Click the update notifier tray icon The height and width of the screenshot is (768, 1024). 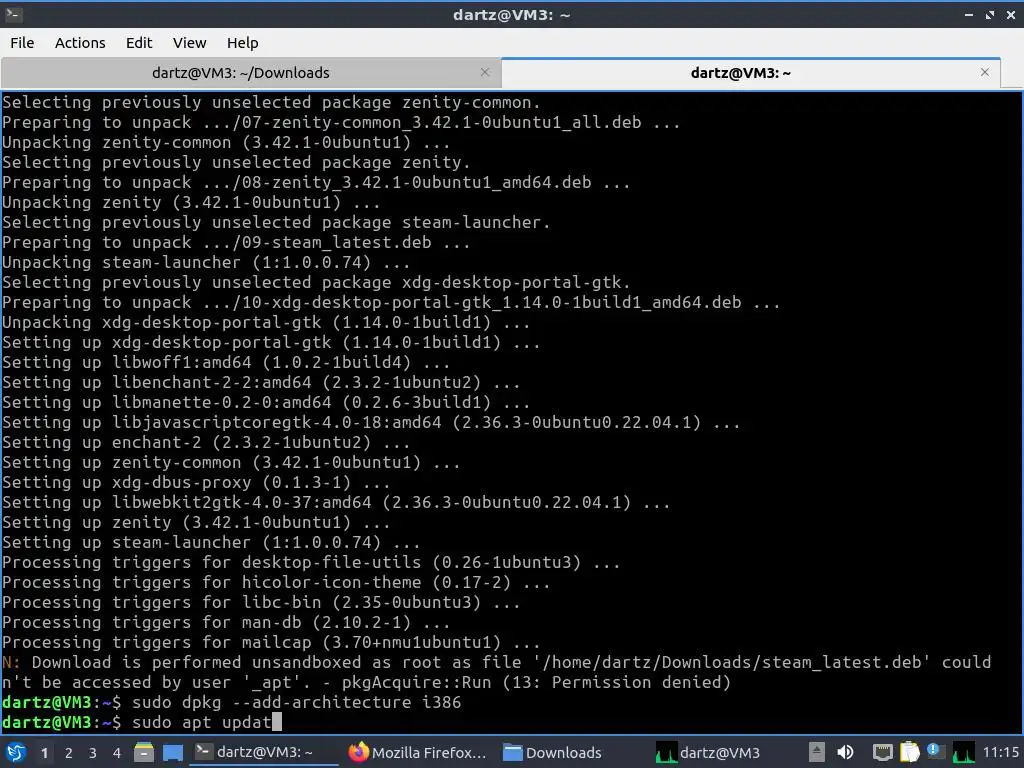click(935, 751)
